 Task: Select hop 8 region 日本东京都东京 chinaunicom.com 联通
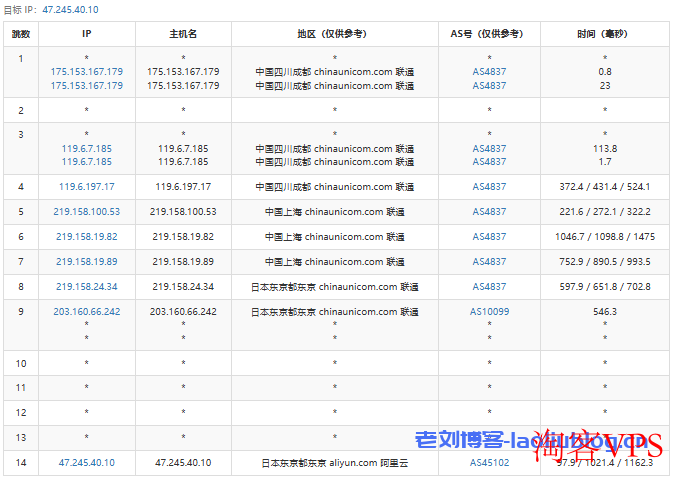(335, 286)
